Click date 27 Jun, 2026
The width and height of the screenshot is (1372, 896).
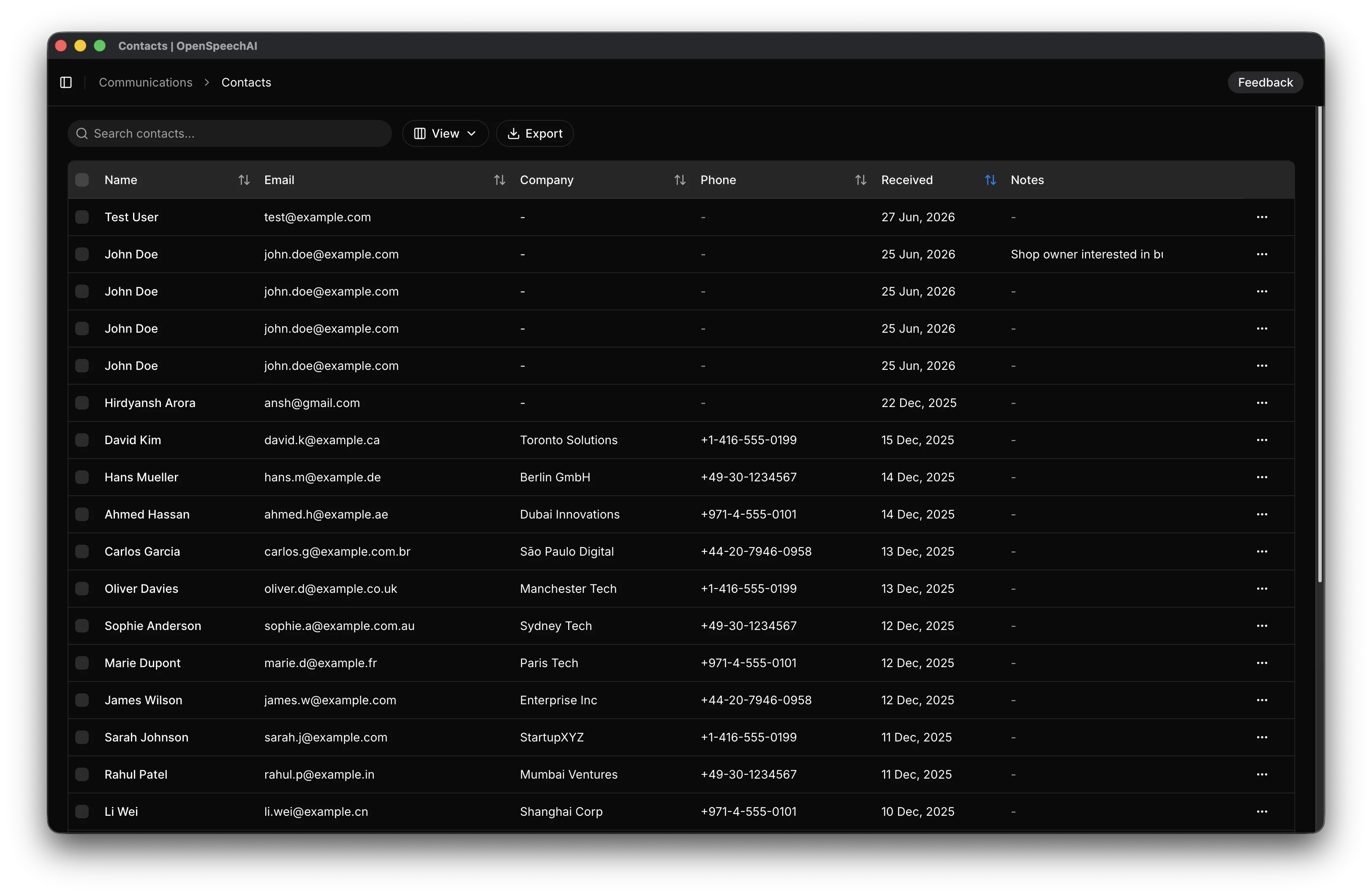coord(918,217)
